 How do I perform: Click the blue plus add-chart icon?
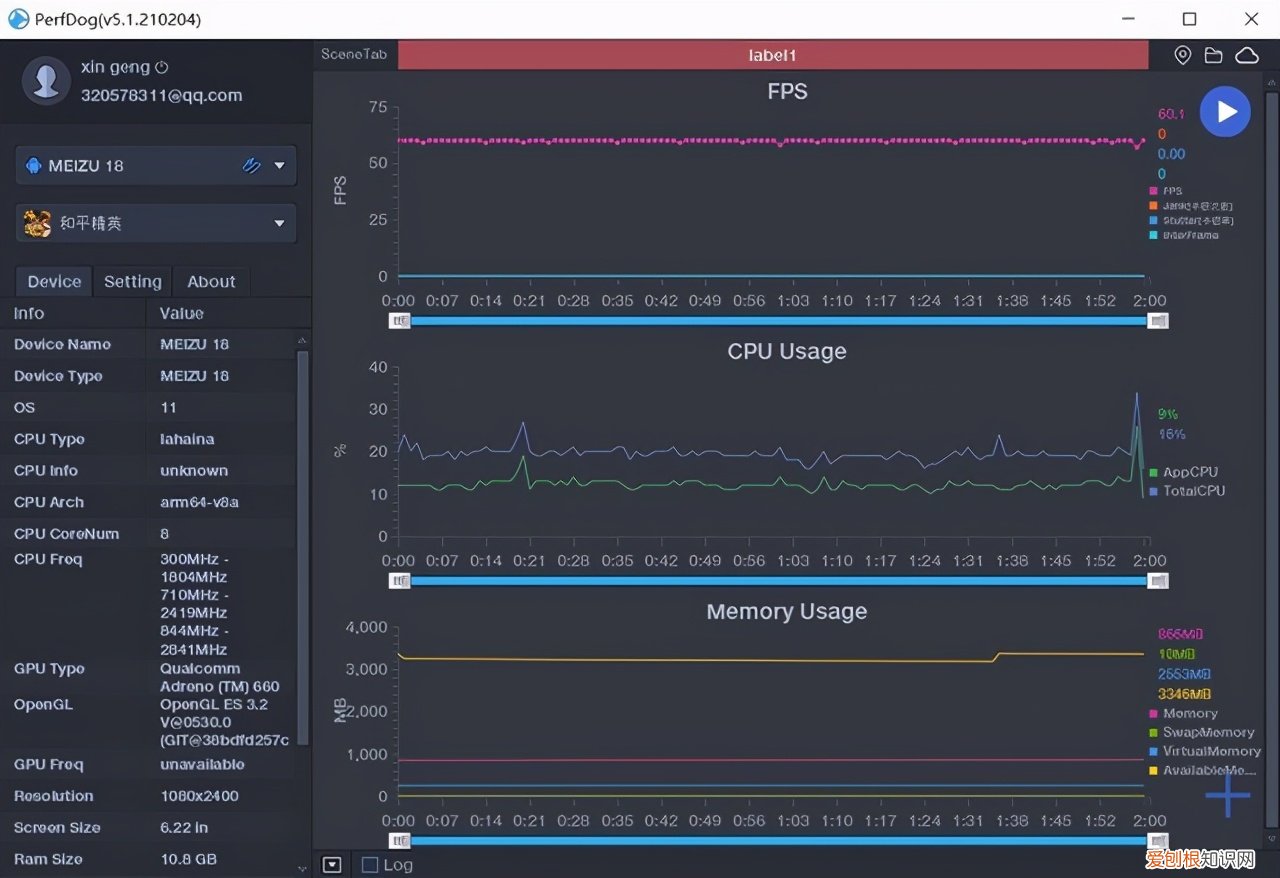click(x=1227, y=795)
